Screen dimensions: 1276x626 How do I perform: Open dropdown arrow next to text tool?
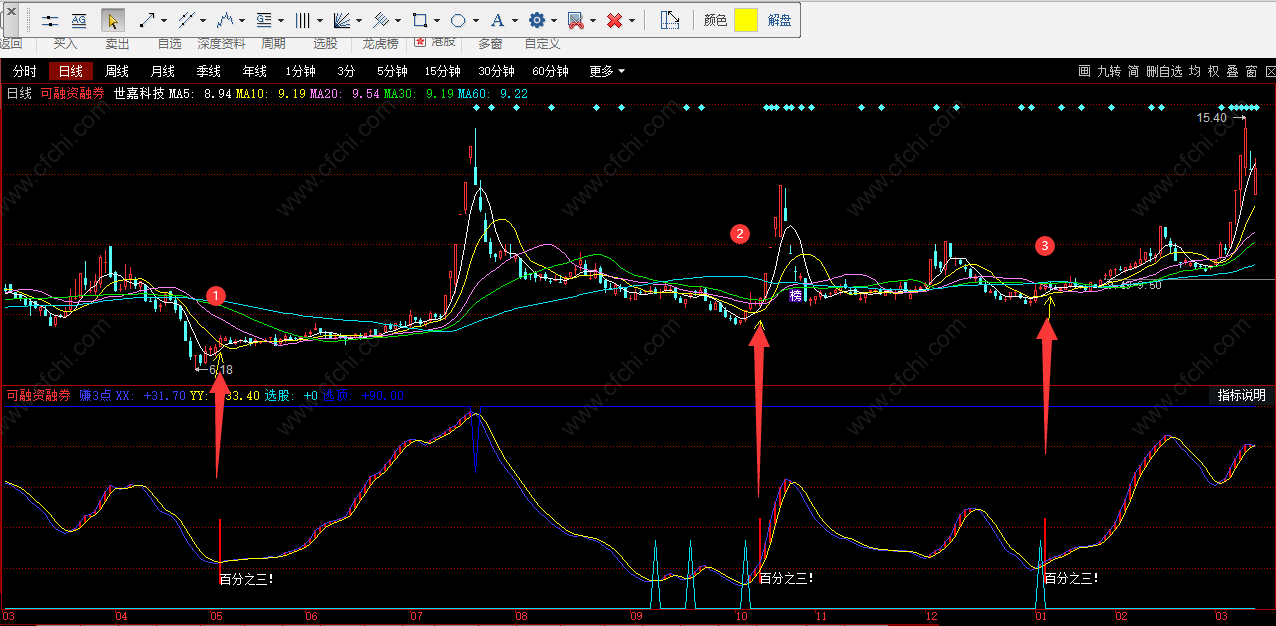pyautogui.click(x=515, y=20)
